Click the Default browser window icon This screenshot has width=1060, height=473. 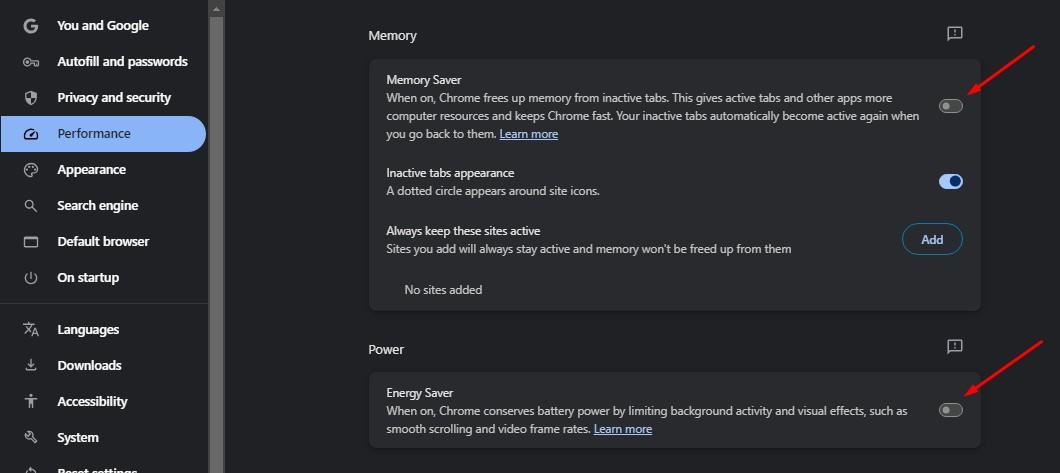[31, 242]
